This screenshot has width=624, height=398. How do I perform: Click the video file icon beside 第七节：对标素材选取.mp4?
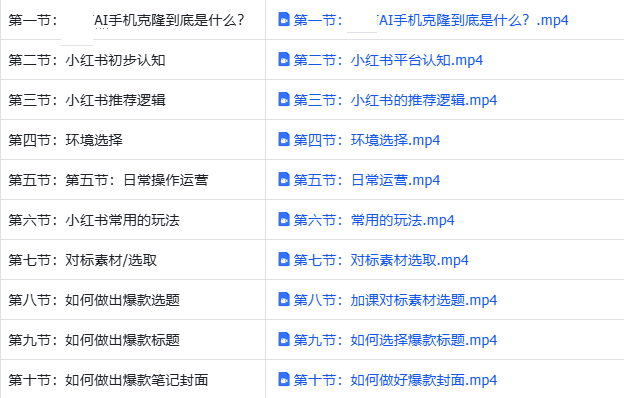(284, 259)
